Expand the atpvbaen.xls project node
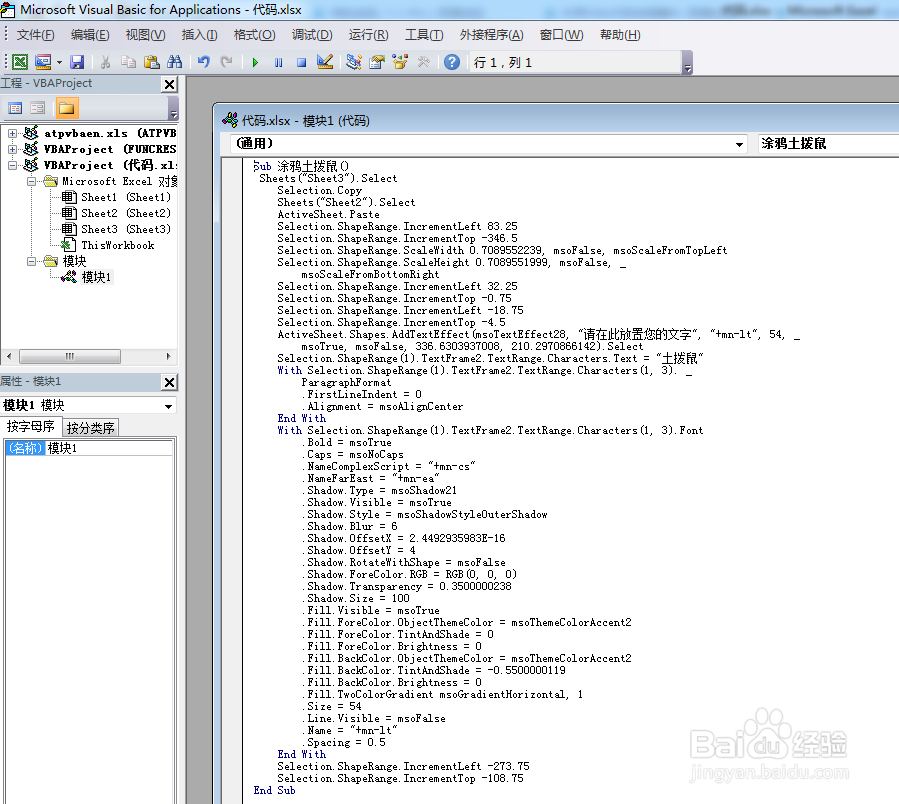 12,133
